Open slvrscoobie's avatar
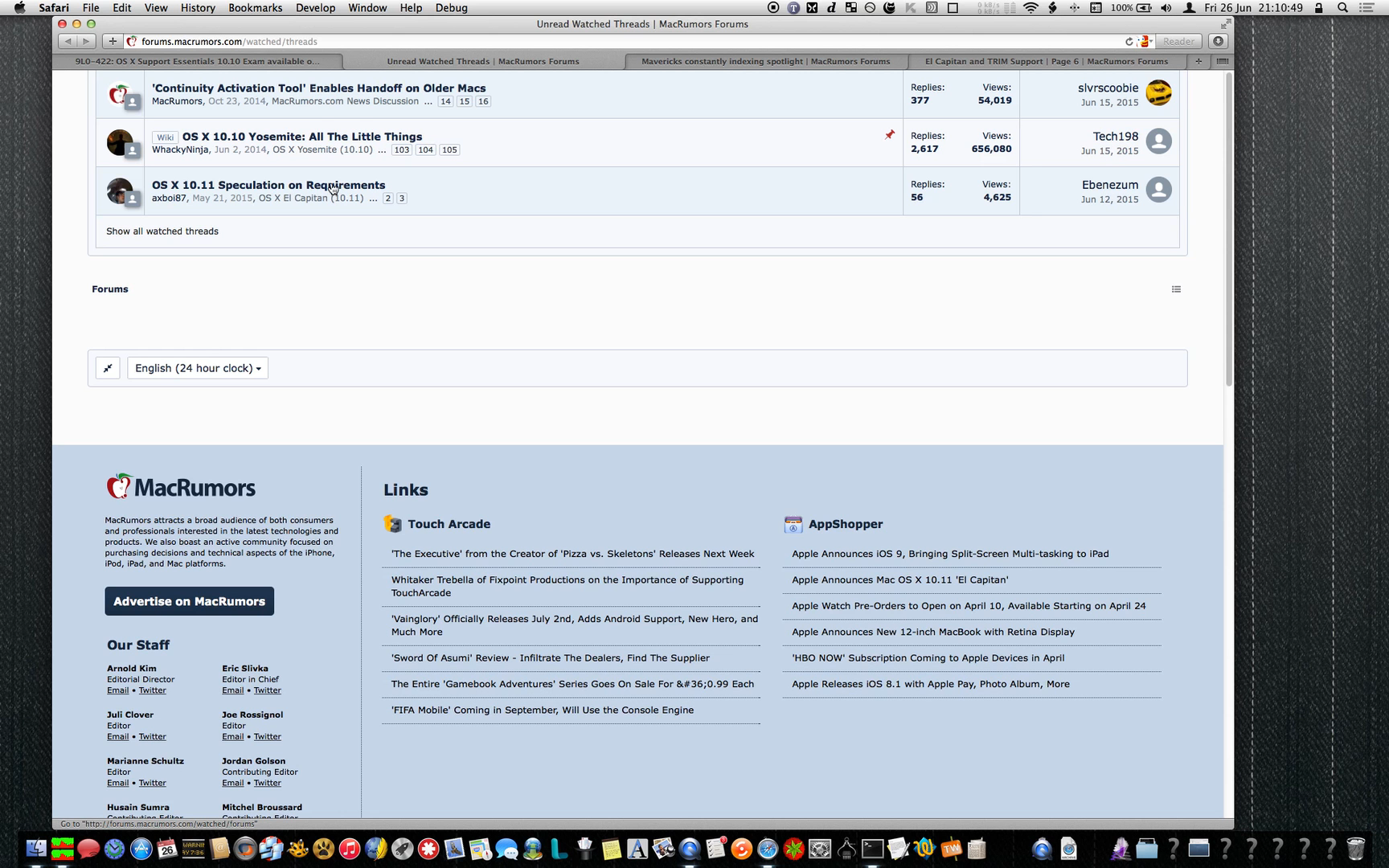This screenshot has height=868, width=1389. coord(1158,93)
